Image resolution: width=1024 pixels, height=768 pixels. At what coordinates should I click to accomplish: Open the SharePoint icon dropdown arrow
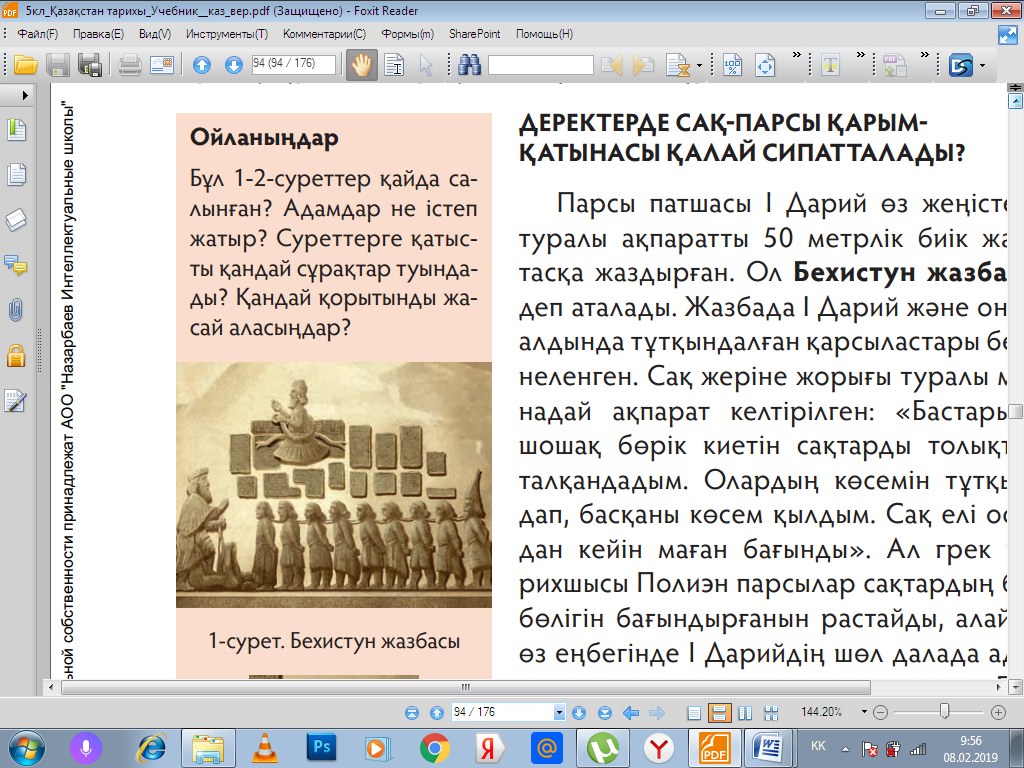point(982,65)
